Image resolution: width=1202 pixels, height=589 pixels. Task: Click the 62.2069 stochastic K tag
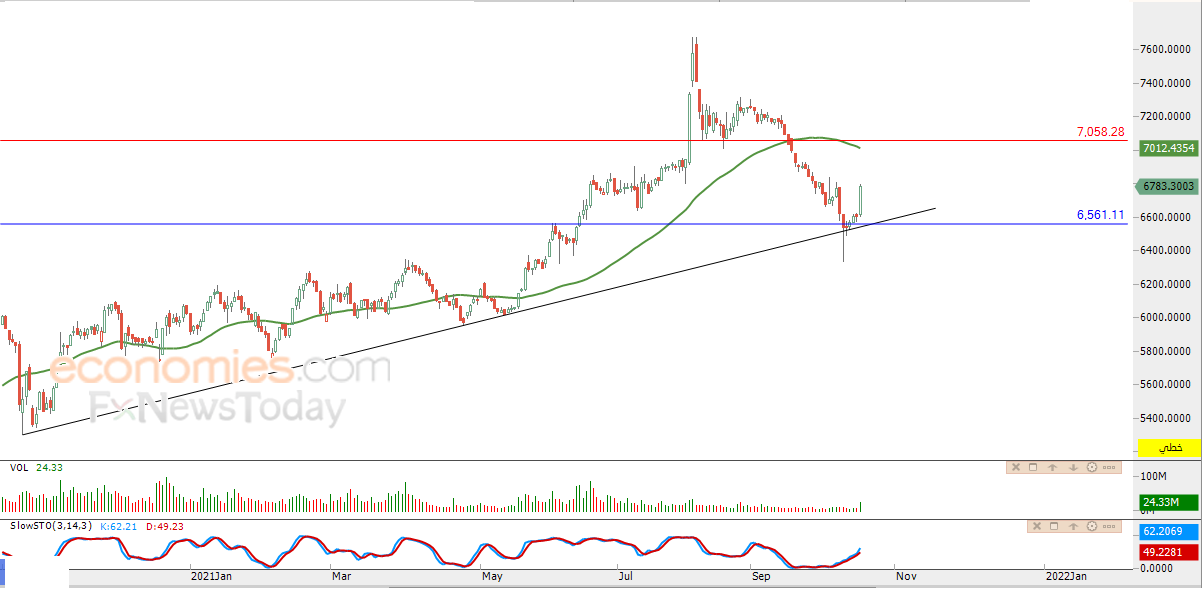(1168, 533)
